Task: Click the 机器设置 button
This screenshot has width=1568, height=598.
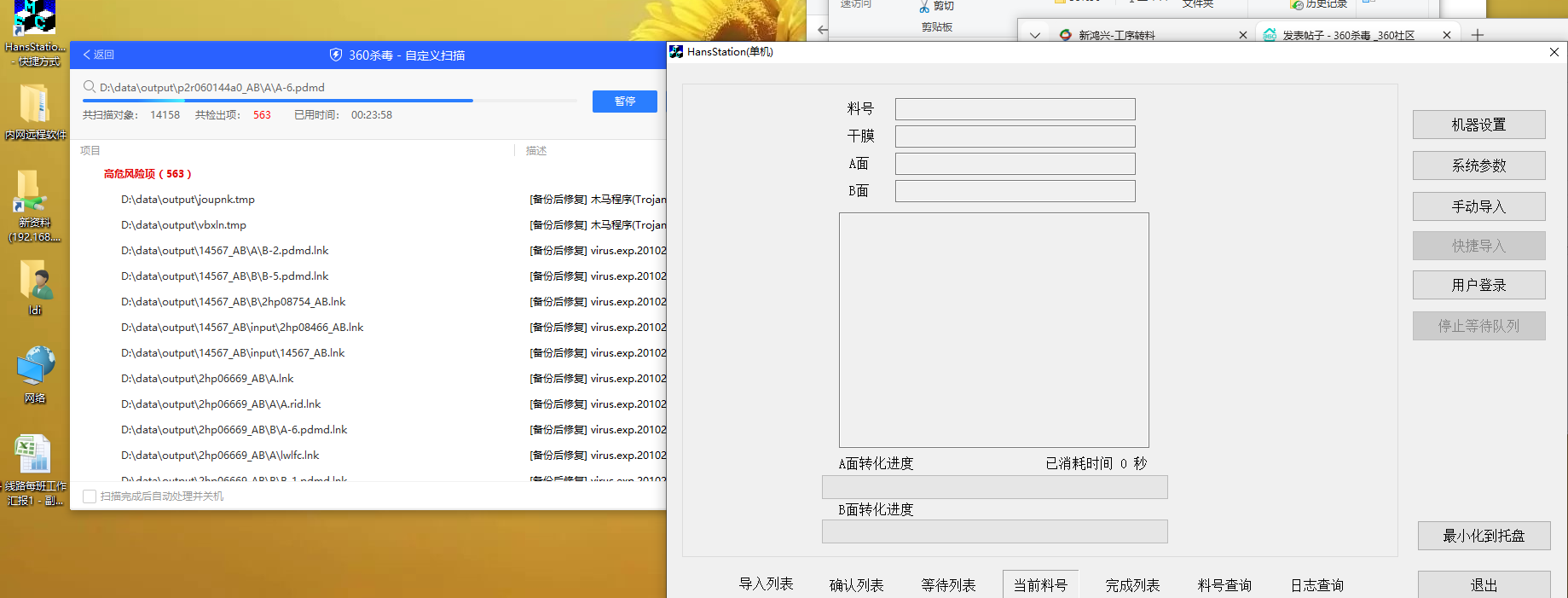Action: click(1478, 125)
